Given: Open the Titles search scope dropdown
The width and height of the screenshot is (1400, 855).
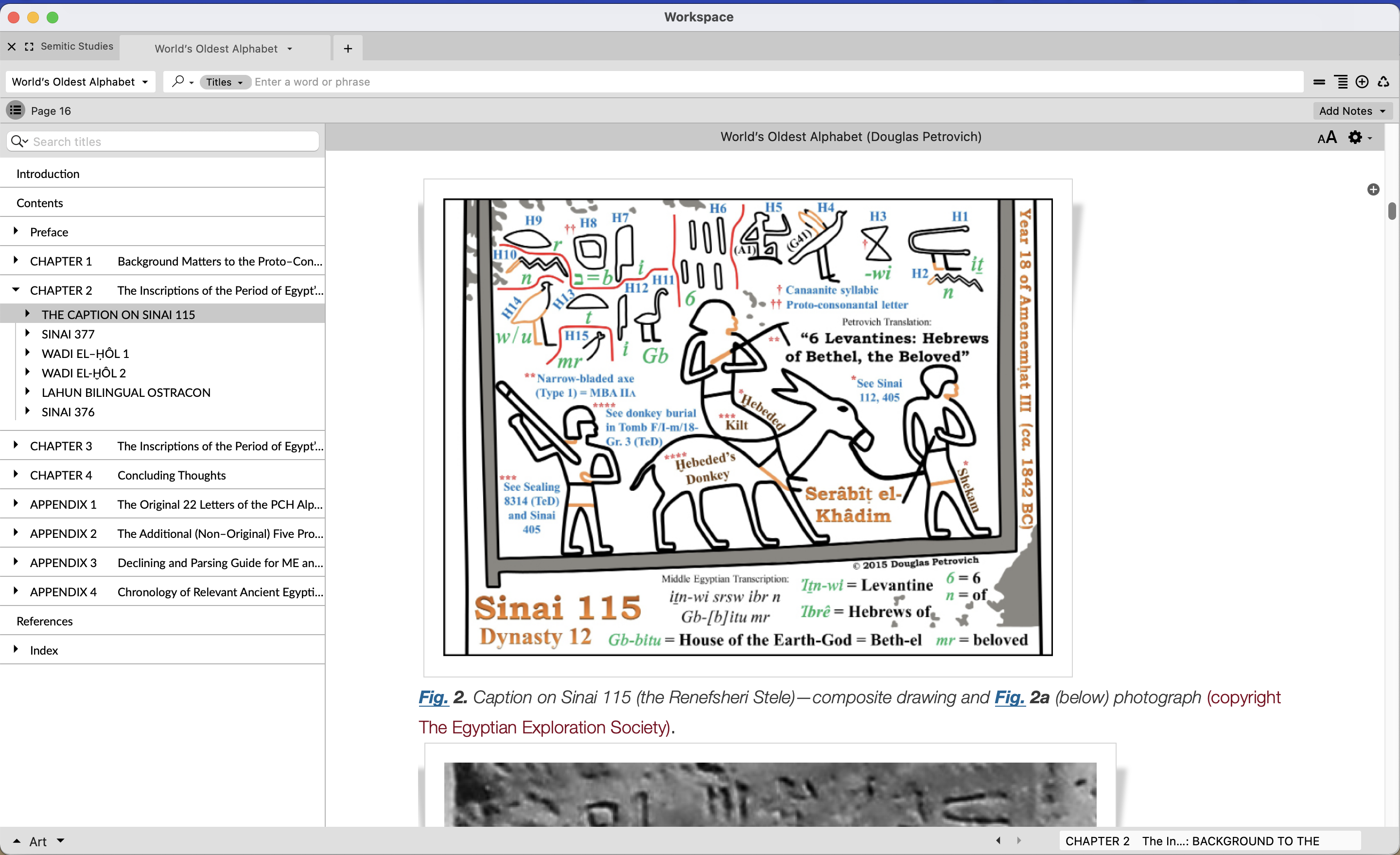Looking at the screenshot, I should tap(225, 82).
